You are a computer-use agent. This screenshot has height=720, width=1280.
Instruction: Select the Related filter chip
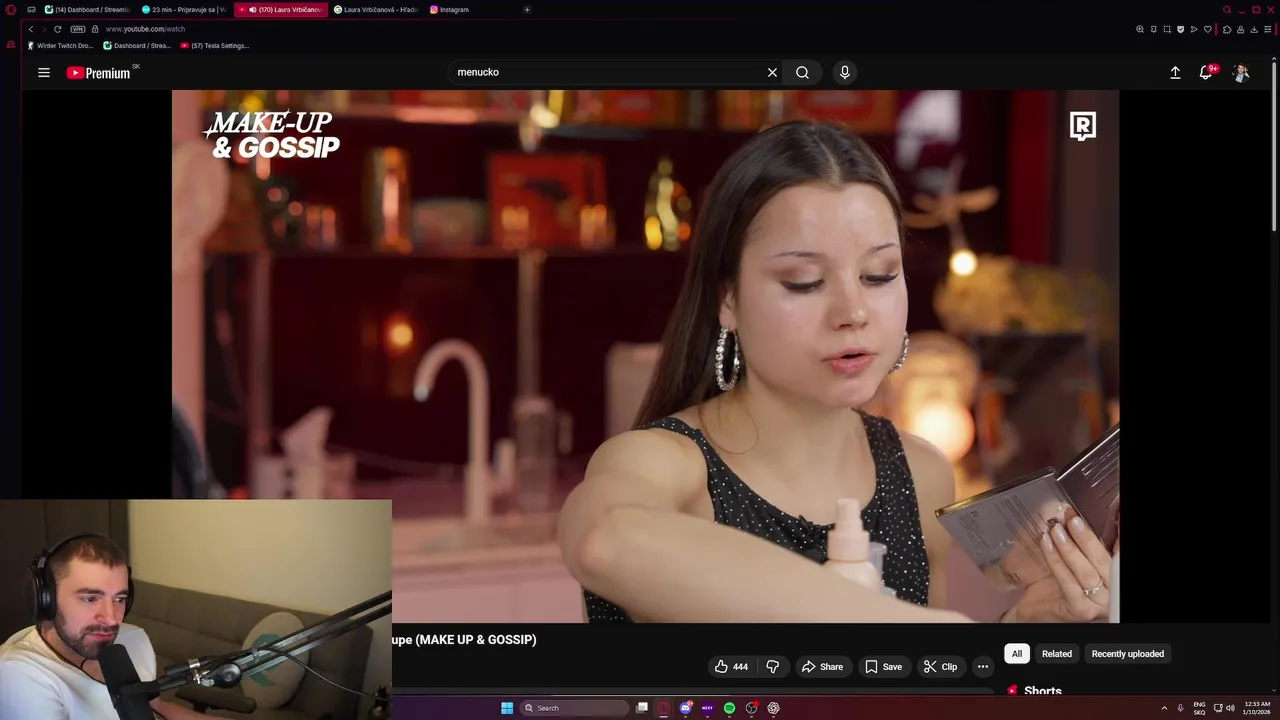[x=1057, y=654]
